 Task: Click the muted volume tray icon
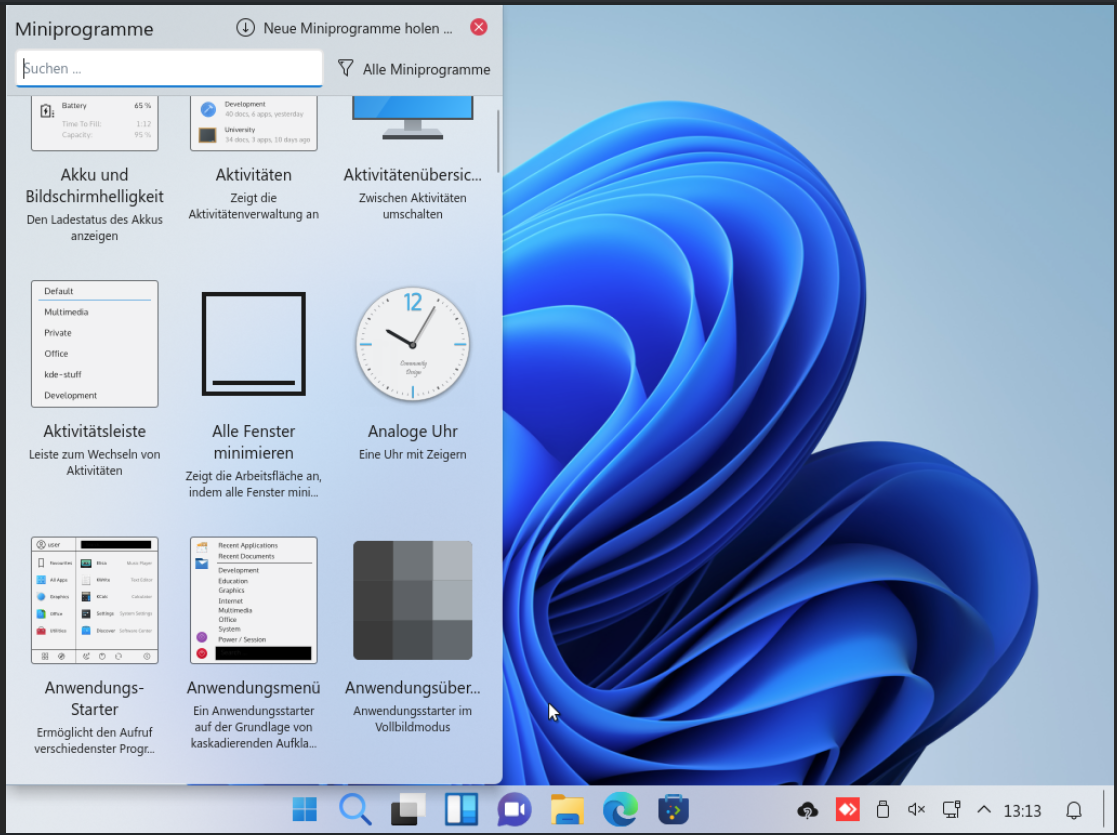(916, 809)
